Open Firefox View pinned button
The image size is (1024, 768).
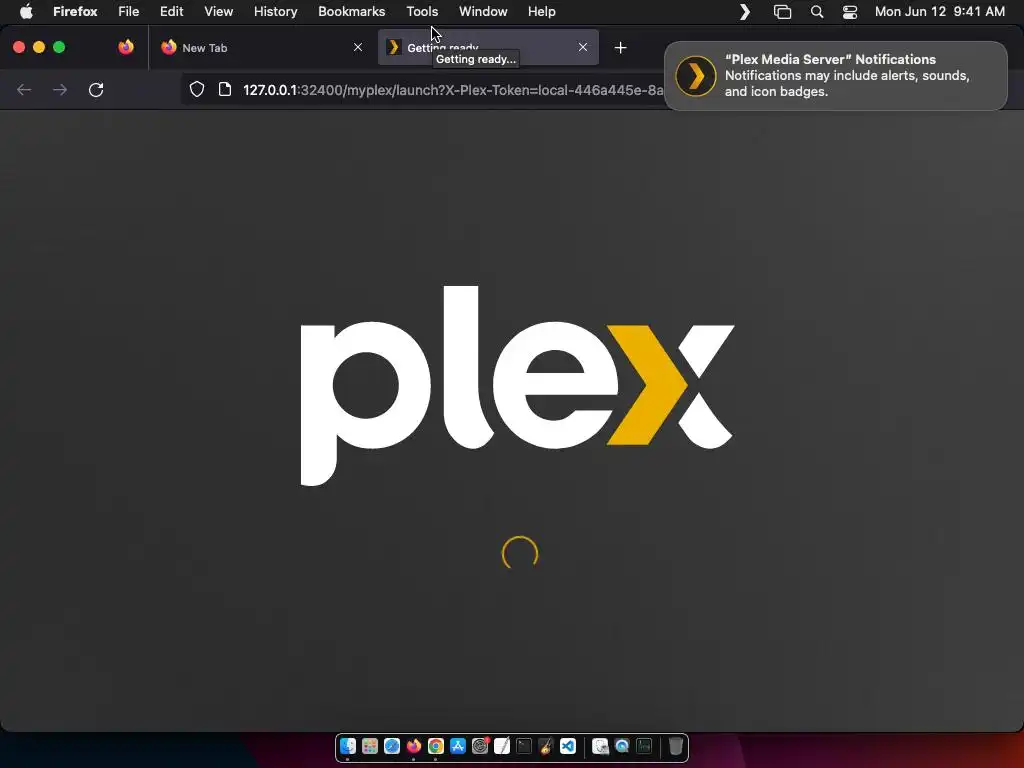tap(126, 47)
